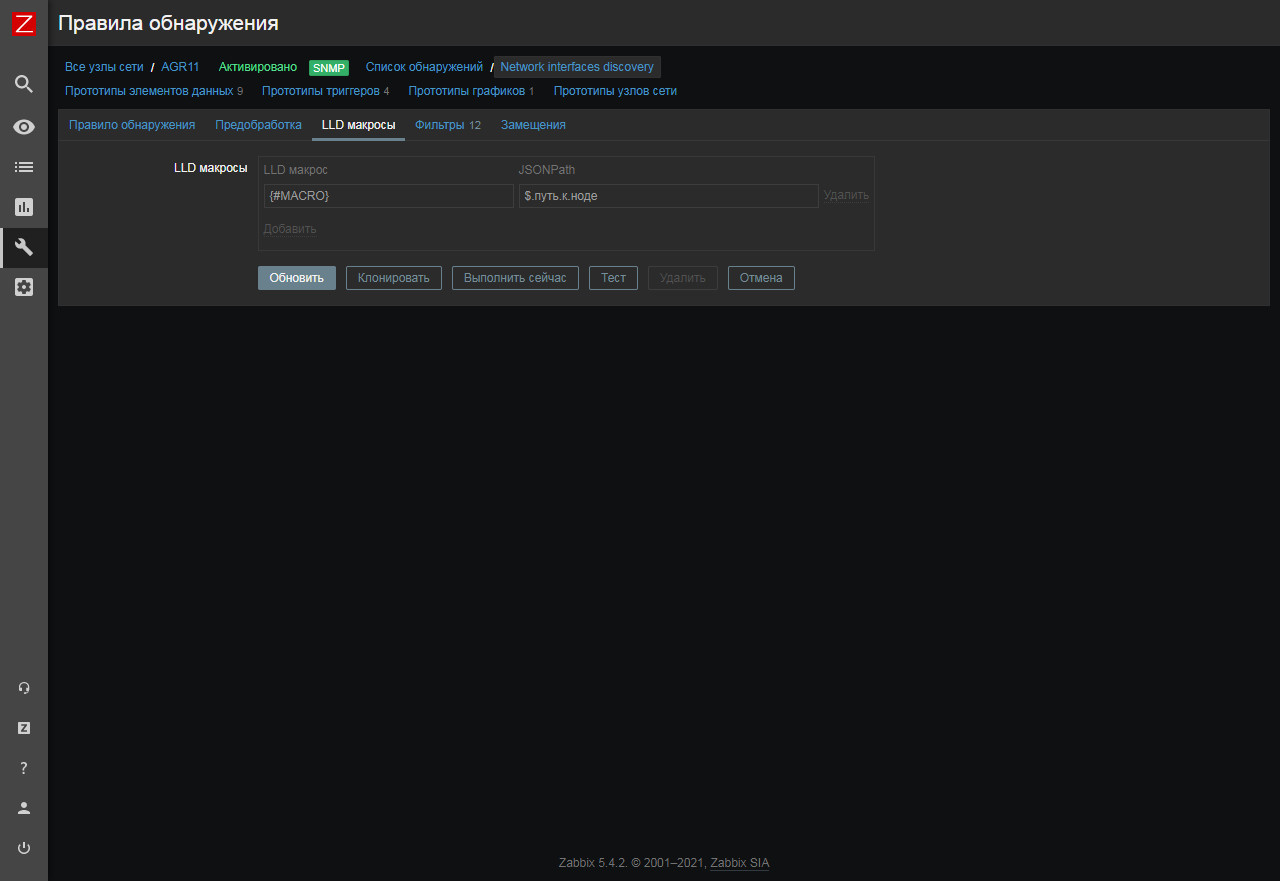Switch to Фильтры tab
Viewport: 1280px width, 881px height.
pos(439,125)
